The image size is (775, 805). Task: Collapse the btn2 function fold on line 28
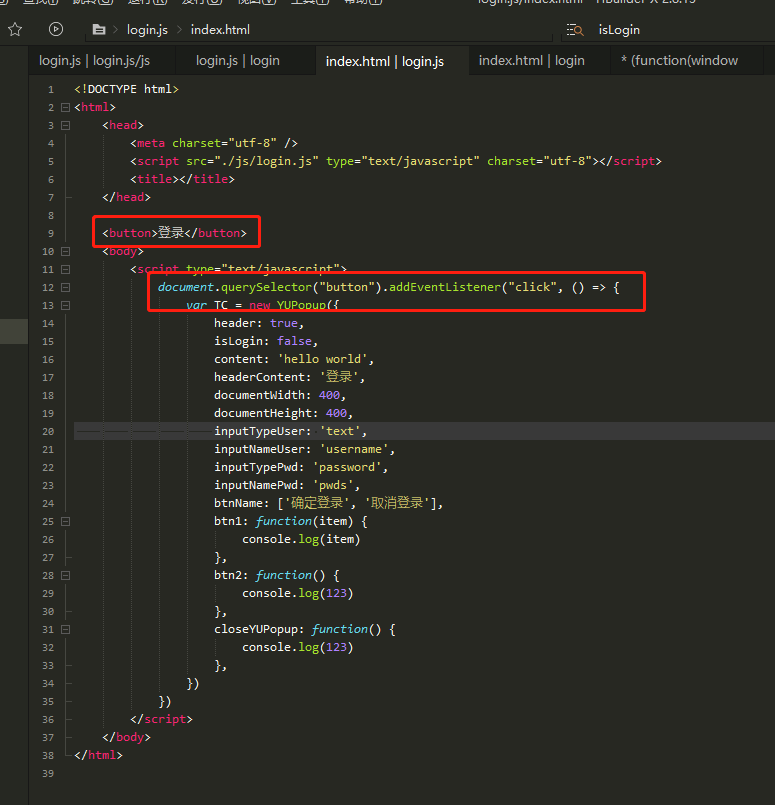(x=65, y=576)
